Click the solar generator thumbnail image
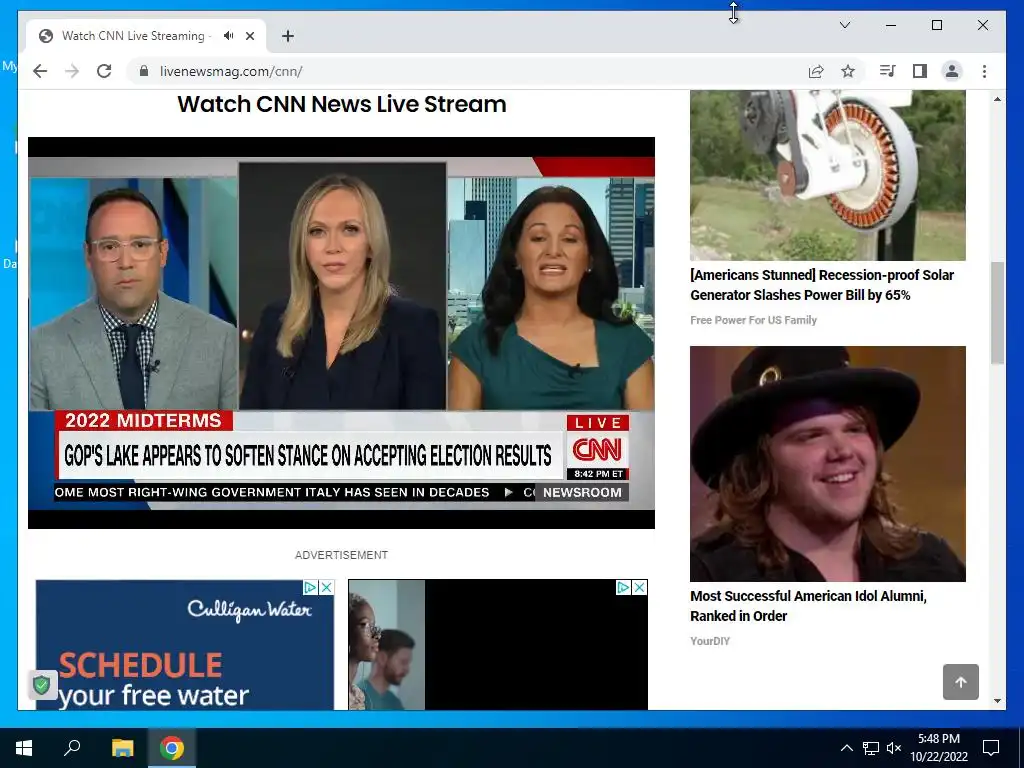The height and width of the screenshot is (768, 1024). tap(827, 175)
